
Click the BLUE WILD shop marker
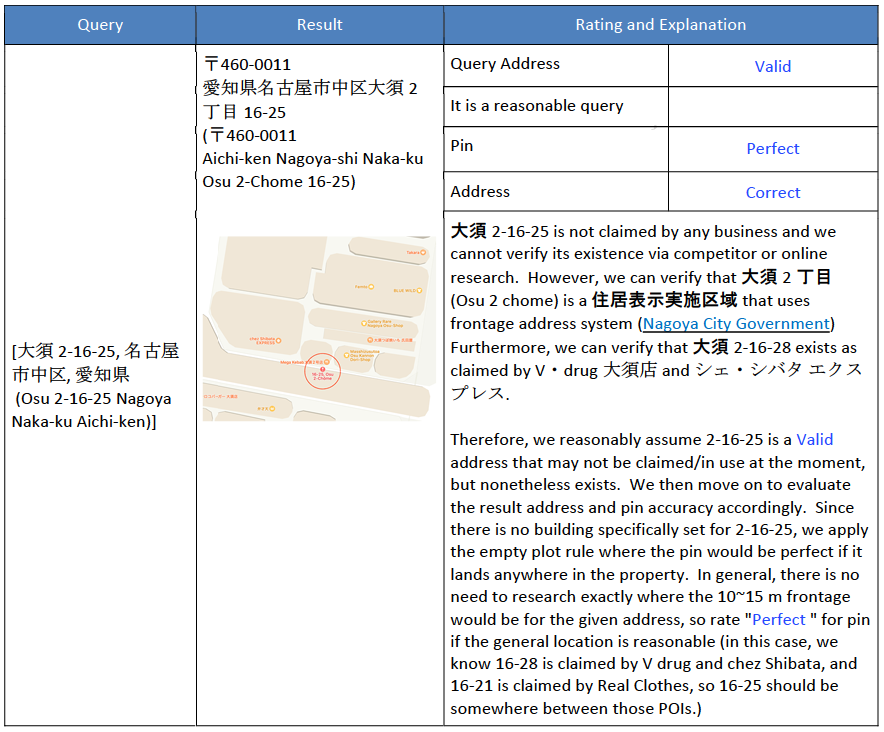[419, 290]
